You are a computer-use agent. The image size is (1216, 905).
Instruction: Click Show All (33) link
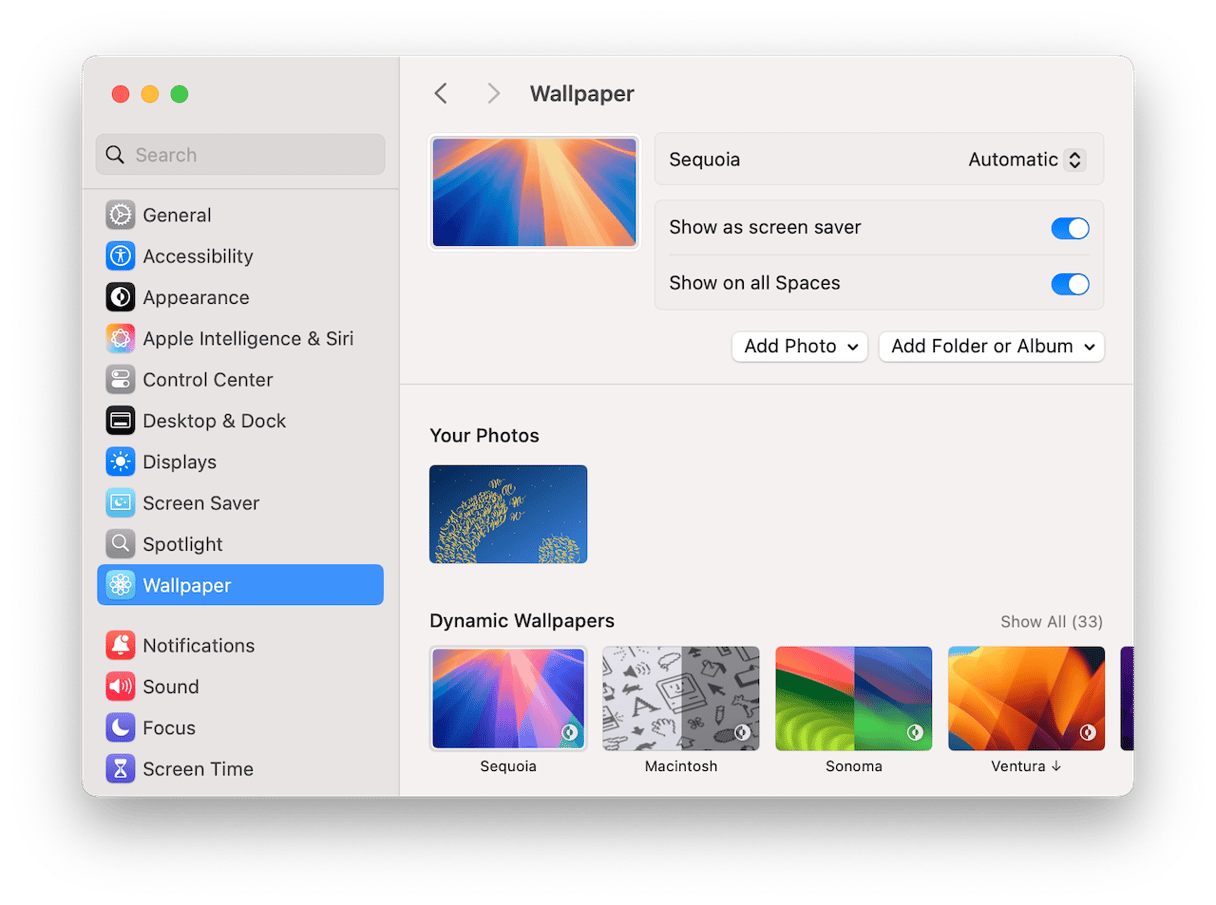(x=1051, y=622)
